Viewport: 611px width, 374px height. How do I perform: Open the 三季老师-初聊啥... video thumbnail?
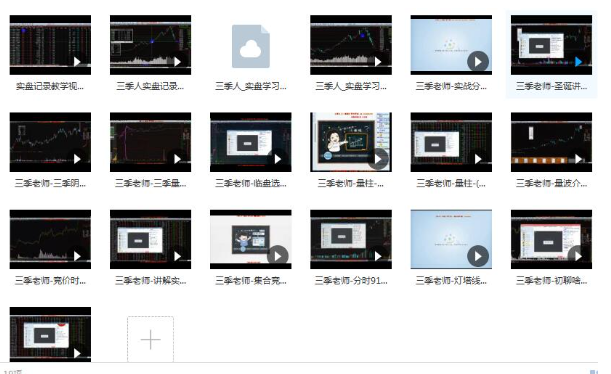551,239
